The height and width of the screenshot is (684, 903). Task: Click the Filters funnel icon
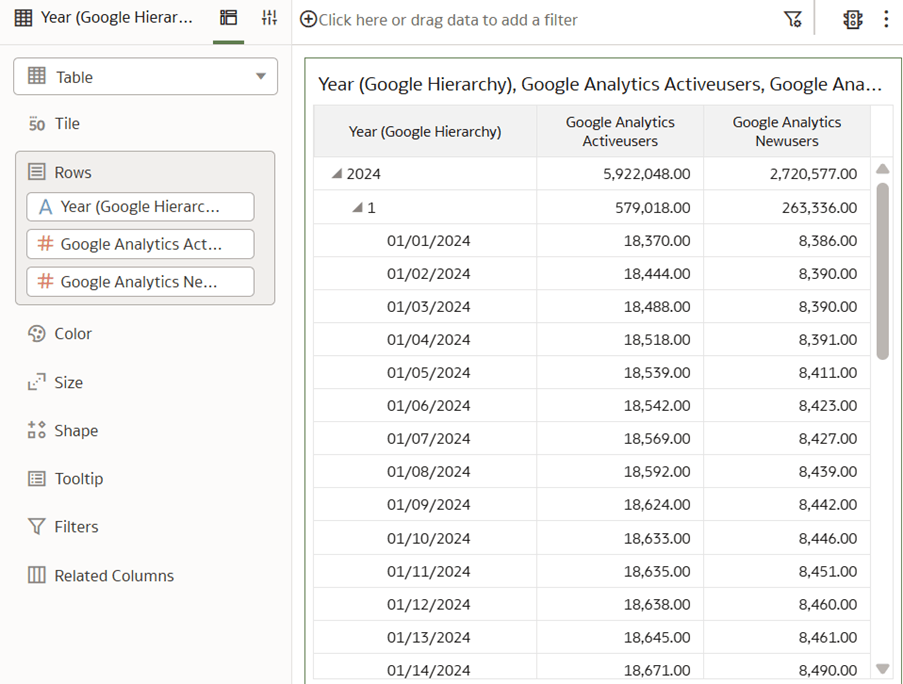pos(37,526)
